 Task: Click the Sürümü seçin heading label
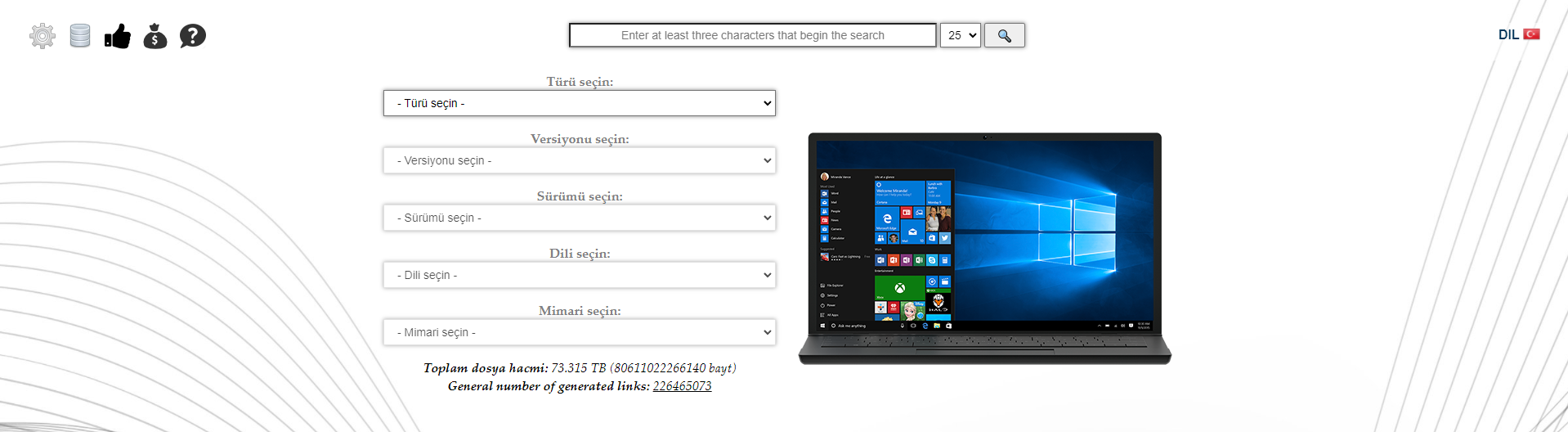click(580, 196)
